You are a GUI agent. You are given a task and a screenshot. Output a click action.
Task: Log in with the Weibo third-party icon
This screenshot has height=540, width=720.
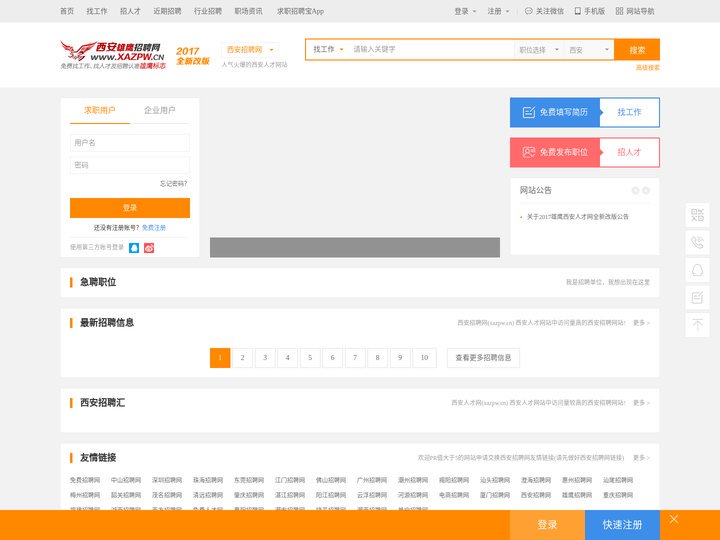pyautogui.click(x=149, y=248)
